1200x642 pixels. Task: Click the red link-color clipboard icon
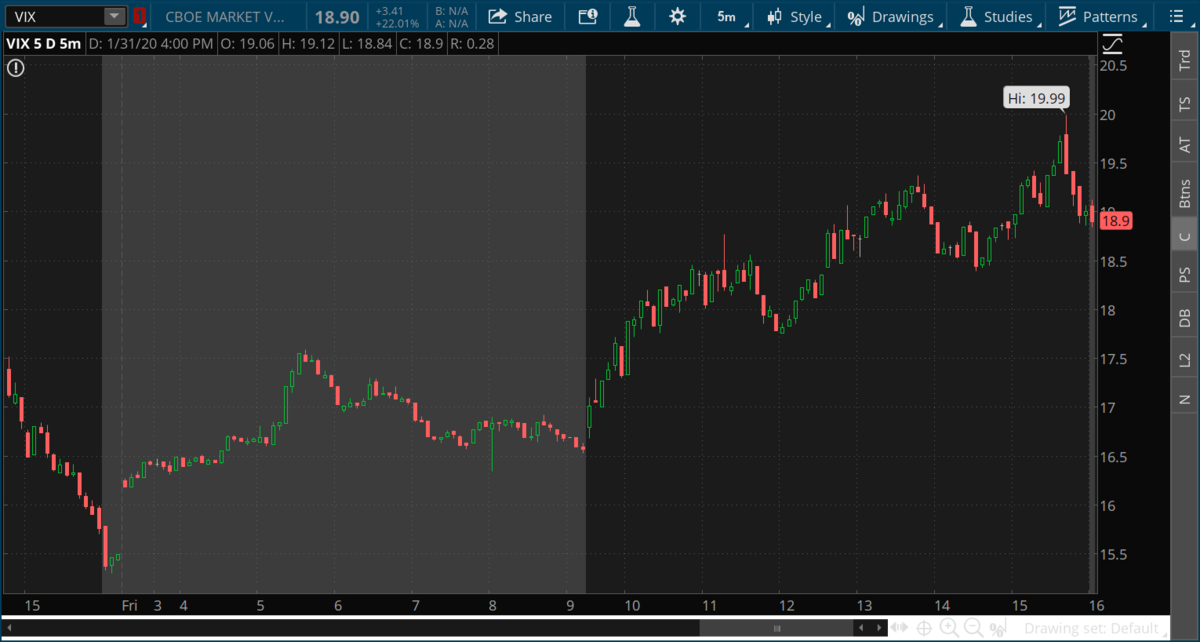(x=139, y=16)
